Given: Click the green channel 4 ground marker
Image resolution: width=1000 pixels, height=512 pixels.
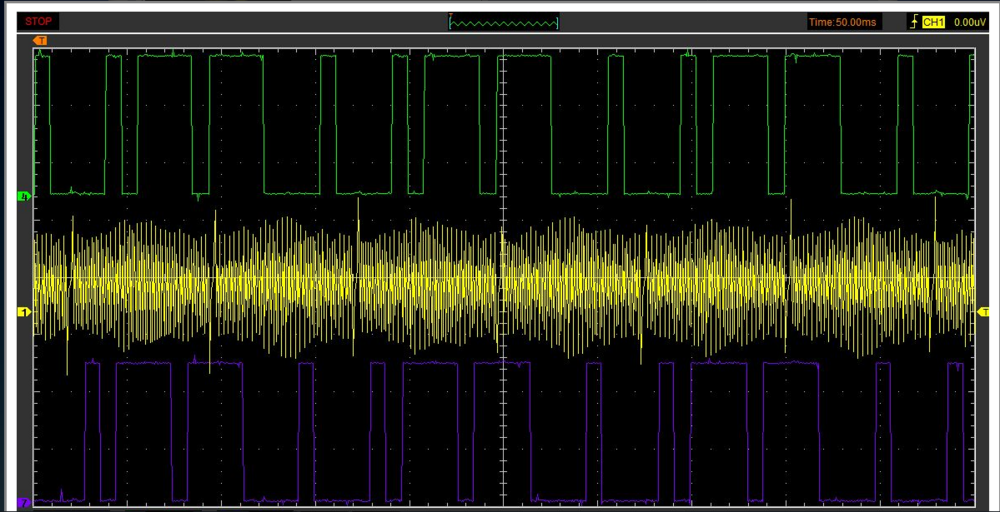Looking at the screenshot, I should (25, 197).
